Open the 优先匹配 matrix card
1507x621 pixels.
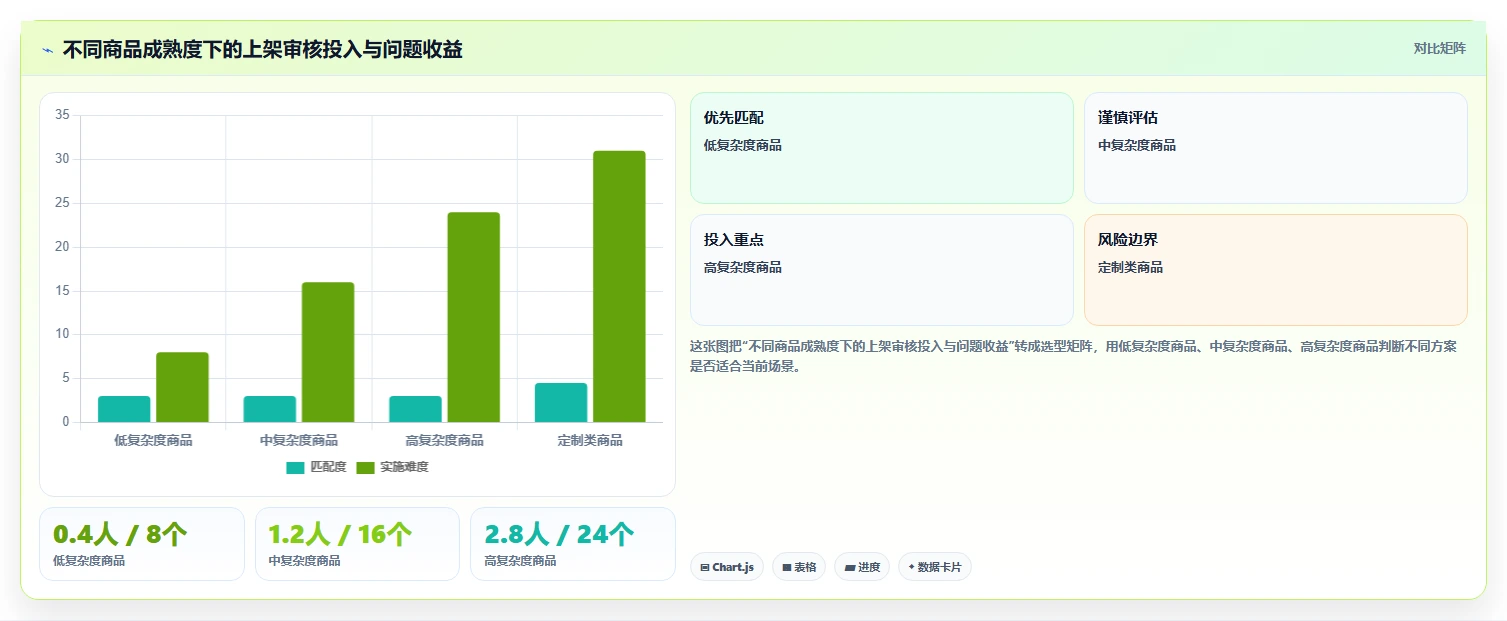881,148
